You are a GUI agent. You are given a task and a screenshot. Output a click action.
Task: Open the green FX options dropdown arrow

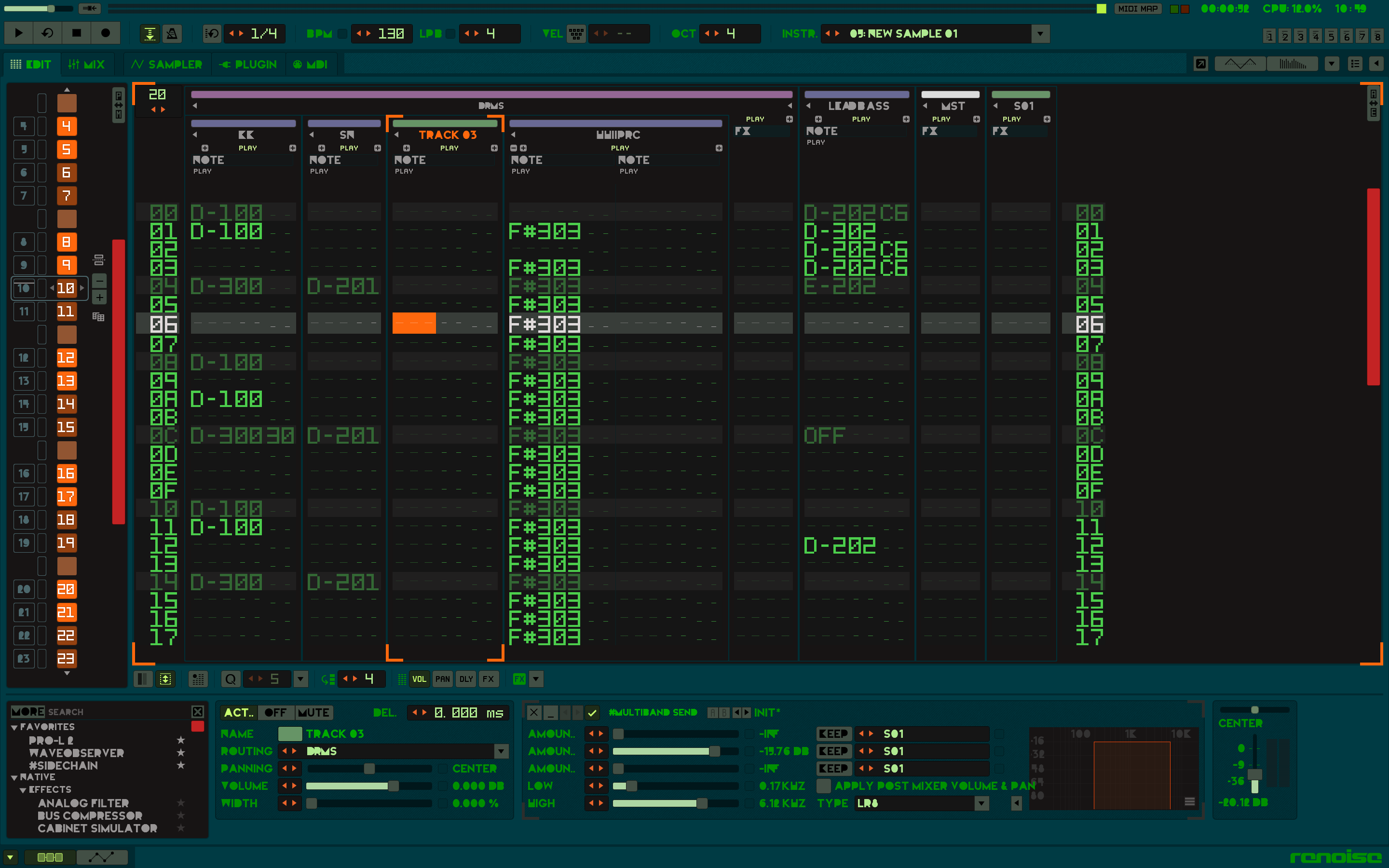[535, 679]
